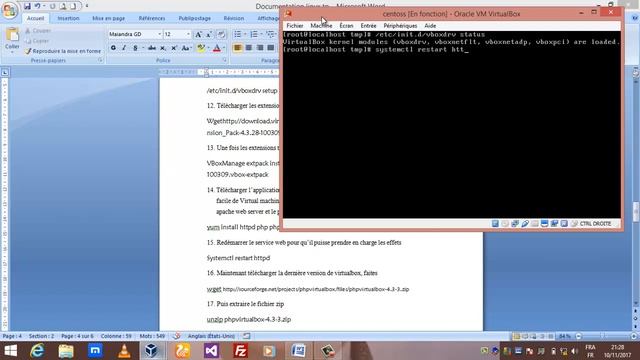
Task: Open the Aide menu in VirtualBox
Action: pos(430,26)
